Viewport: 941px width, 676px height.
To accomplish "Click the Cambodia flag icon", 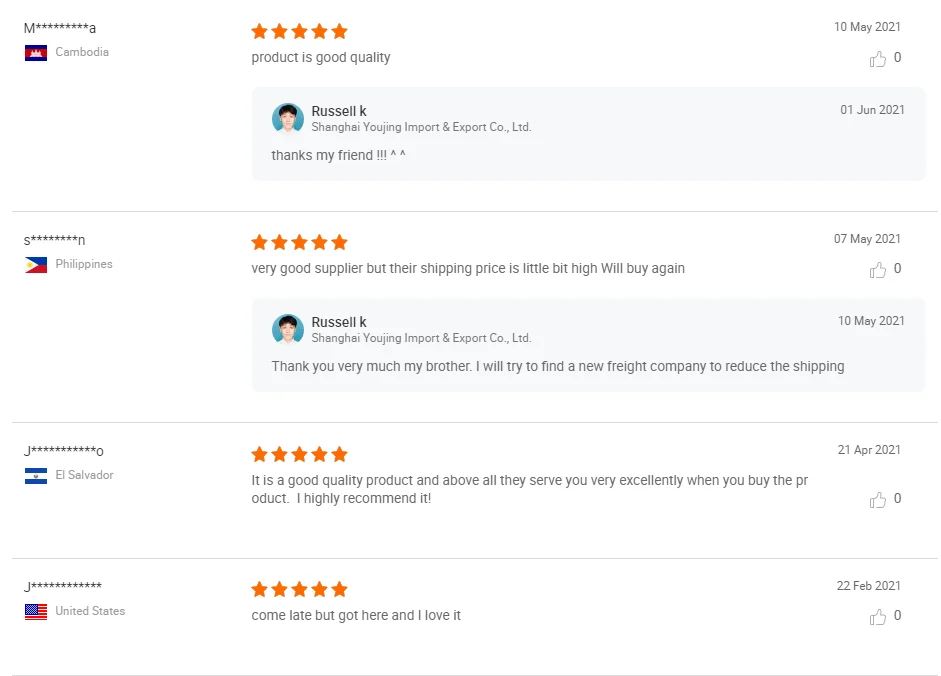I will click(36, 53).
